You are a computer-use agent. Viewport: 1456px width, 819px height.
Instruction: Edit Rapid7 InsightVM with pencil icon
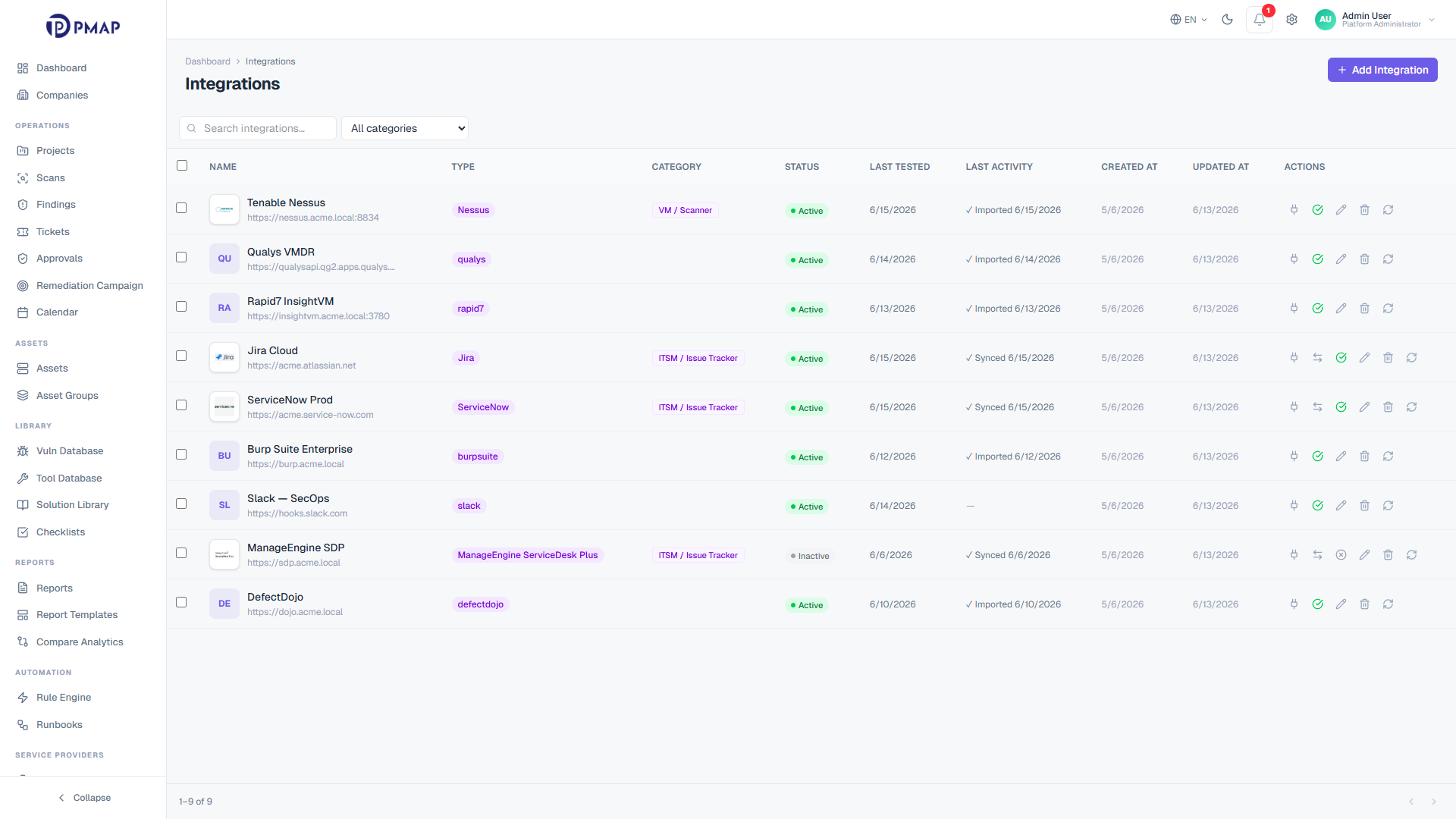coord(1341,309)
